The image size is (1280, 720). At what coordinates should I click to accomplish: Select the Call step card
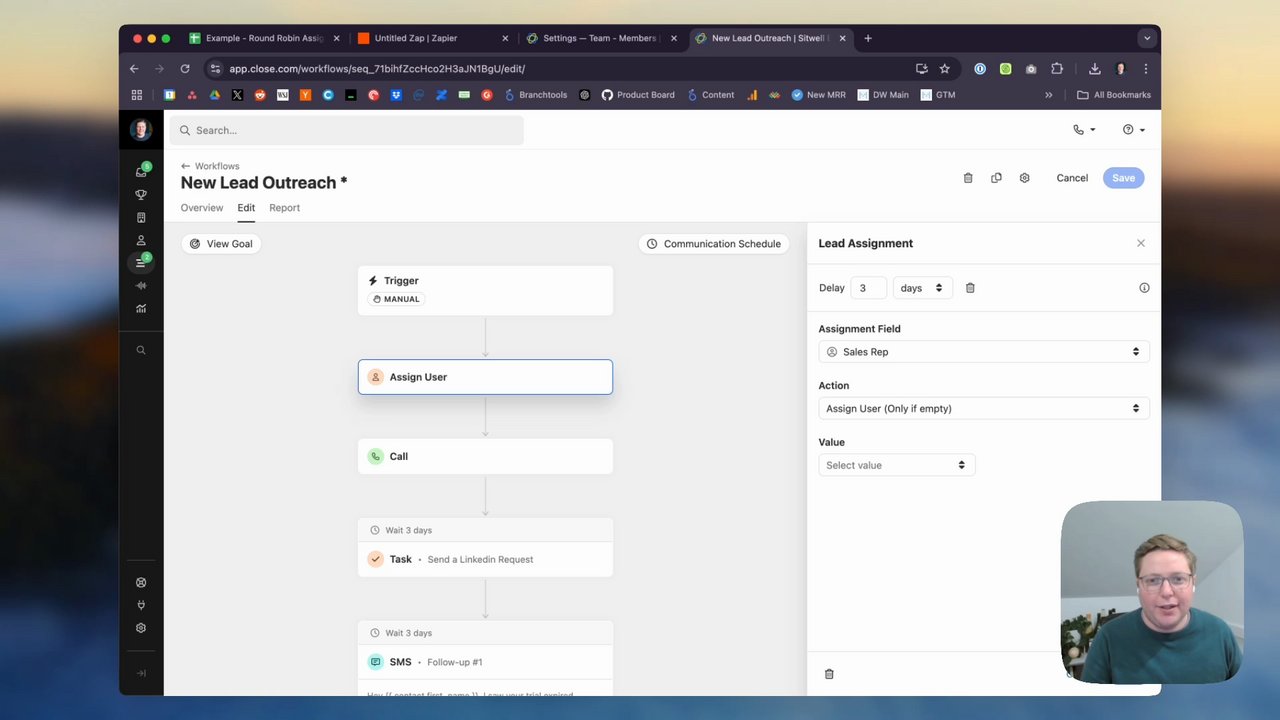[x=485, y=456]
